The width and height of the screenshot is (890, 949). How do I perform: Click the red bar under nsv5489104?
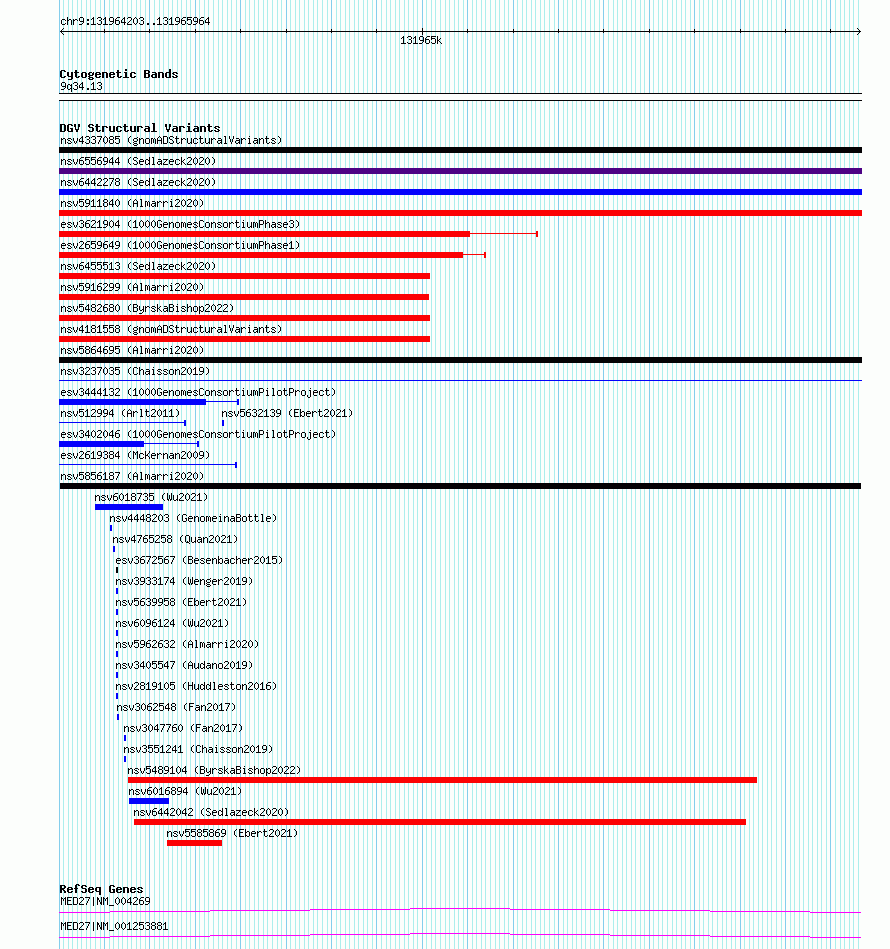tap(442, 780)
